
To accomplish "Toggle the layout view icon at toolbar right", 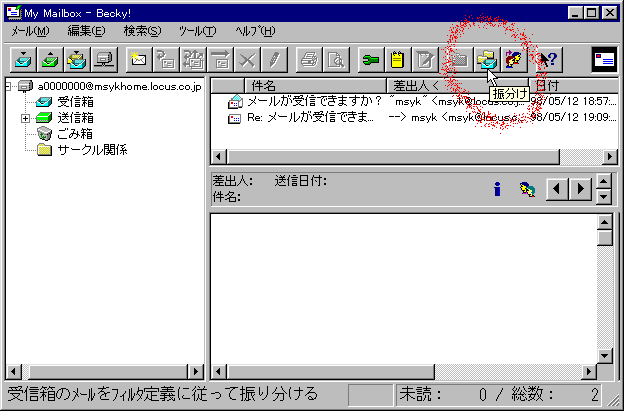I will [604, 61].
